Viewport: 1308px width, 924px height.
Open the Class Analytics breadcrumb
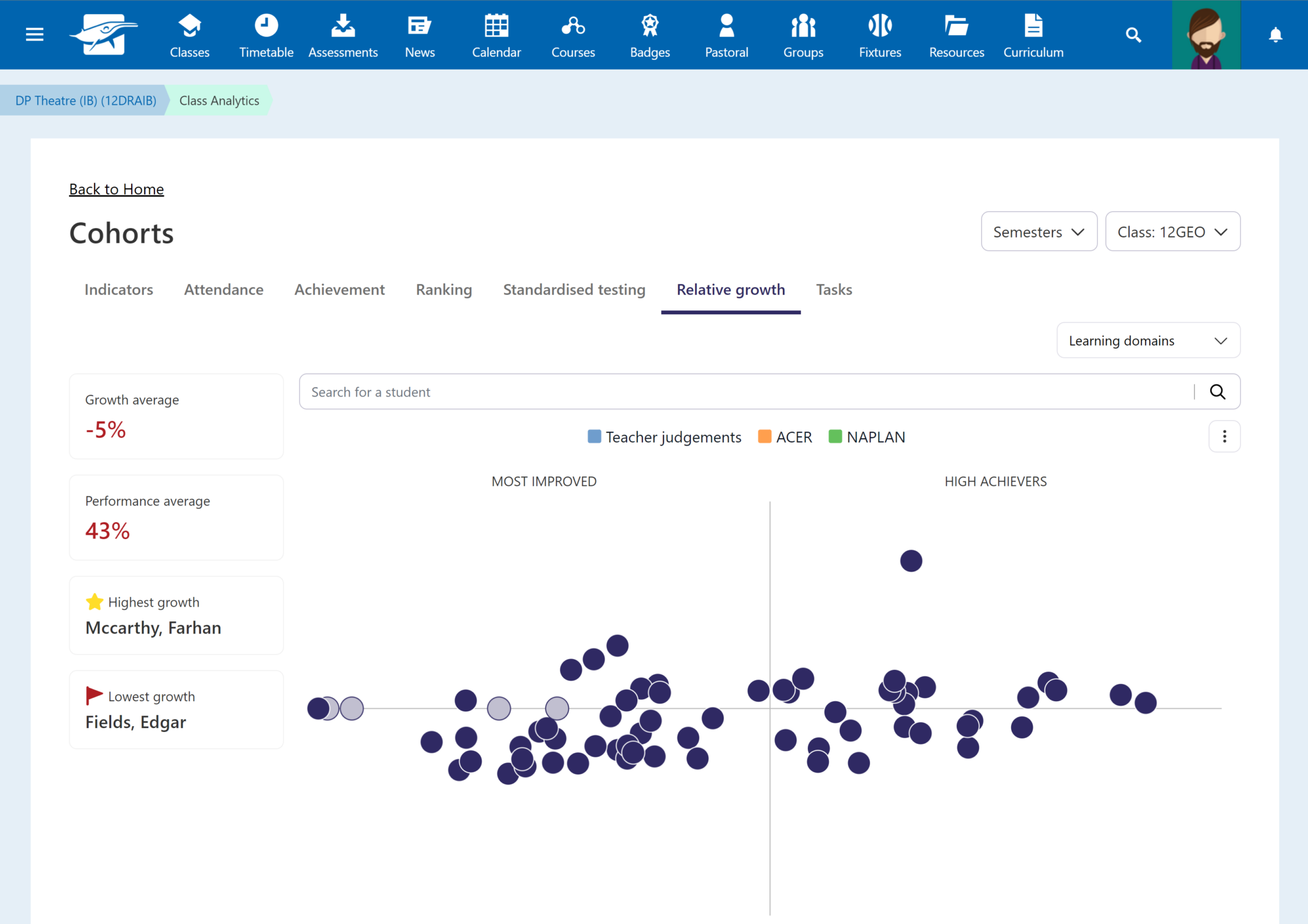218,100
